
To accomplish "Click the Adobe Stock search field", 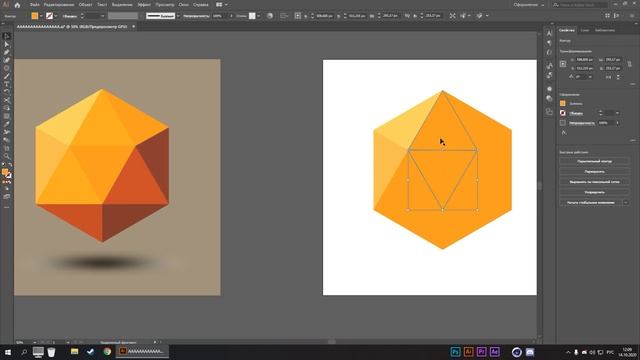I will [x=580, y=5].
